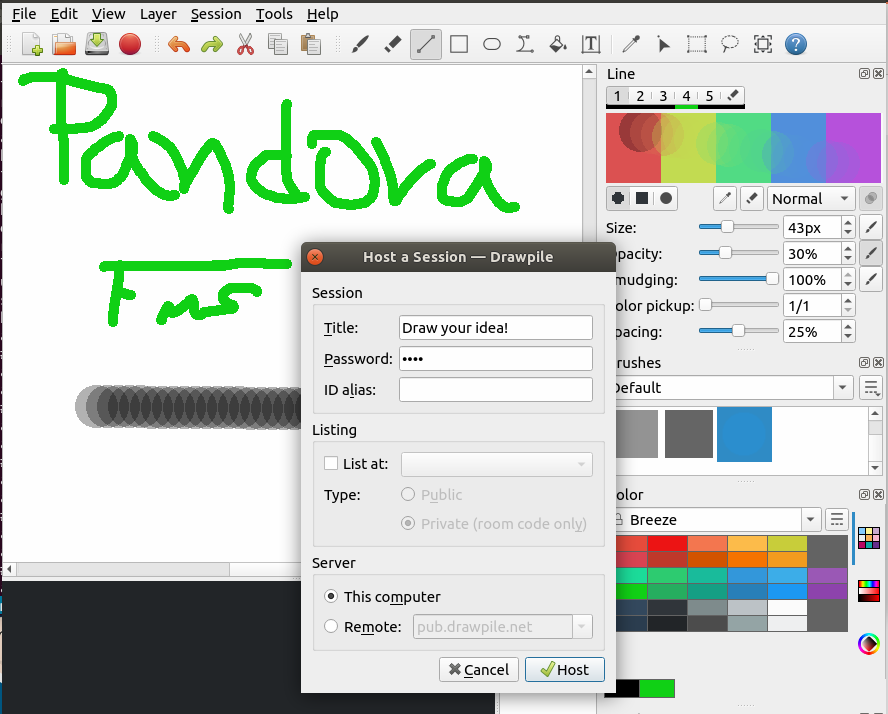Open the Help menu
The image size is (888, 714).
point(322,14)
